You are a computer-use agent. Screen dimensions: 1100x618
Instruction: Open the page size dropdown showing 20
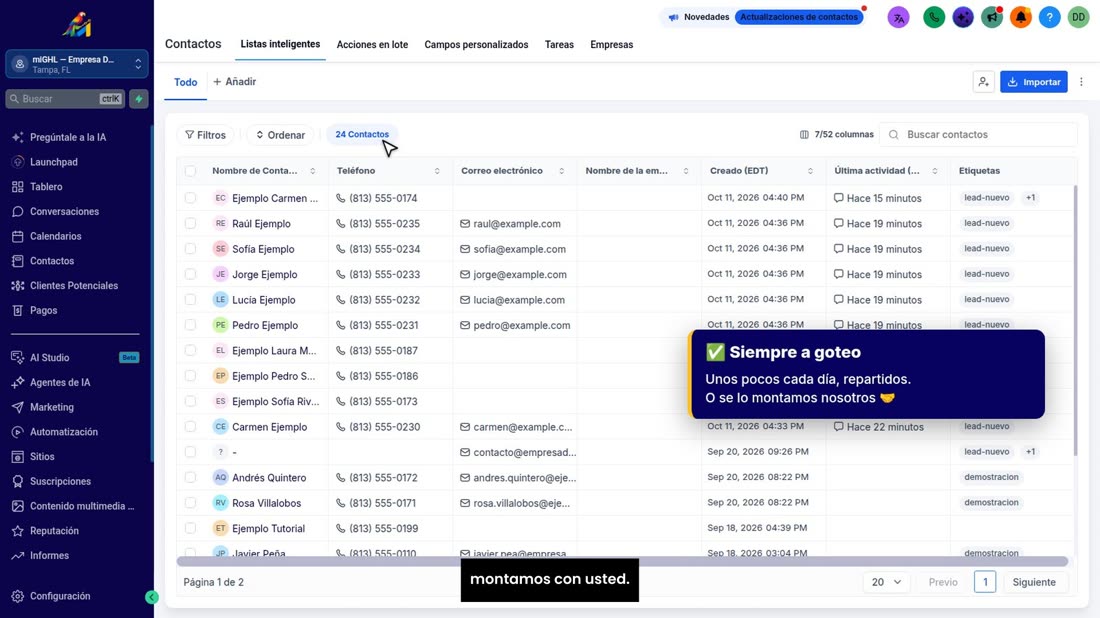(x=886, y=582)
